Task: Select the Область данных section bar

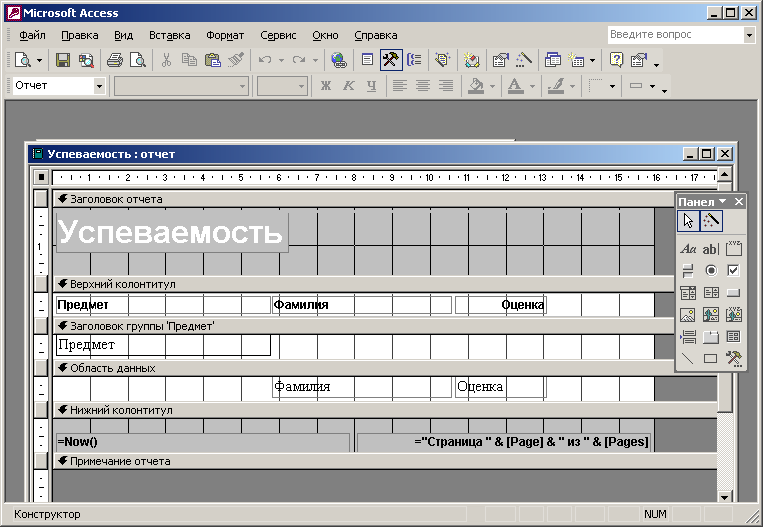Action: coord(363,368)
